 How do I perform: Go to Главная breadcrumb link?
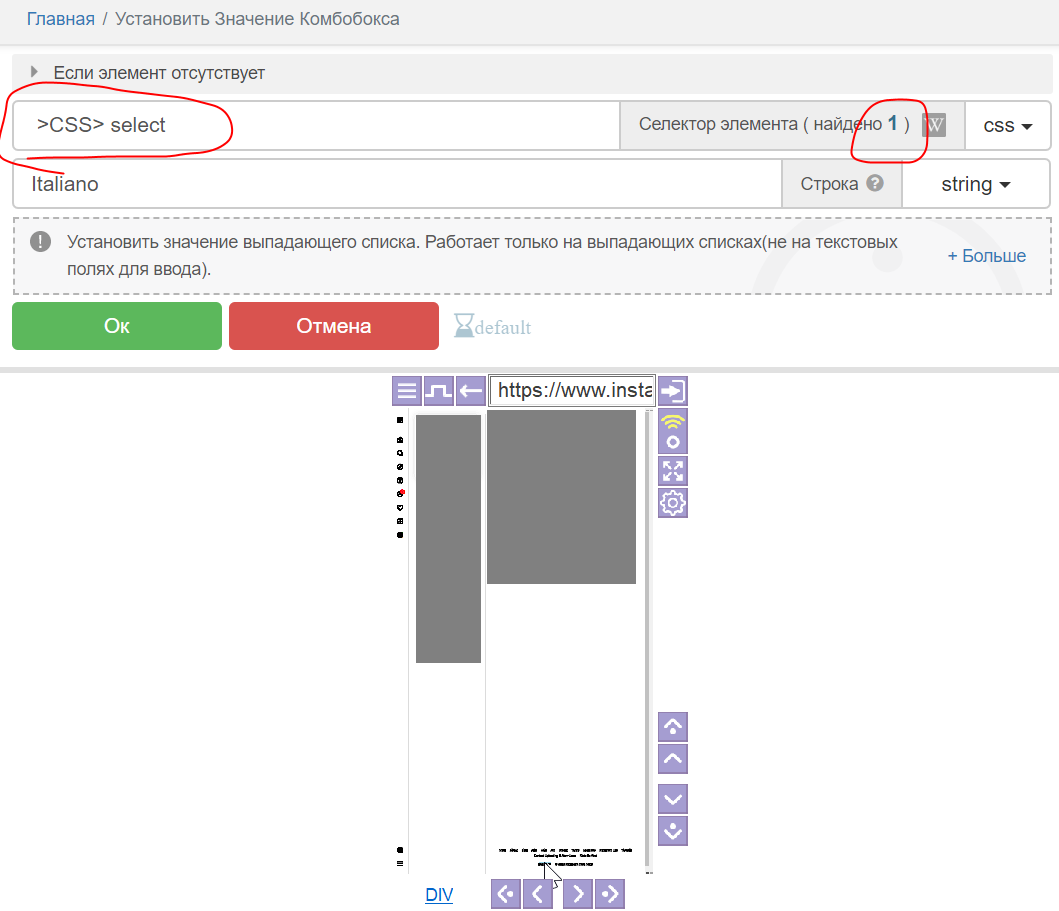click(x=60, y=19)
